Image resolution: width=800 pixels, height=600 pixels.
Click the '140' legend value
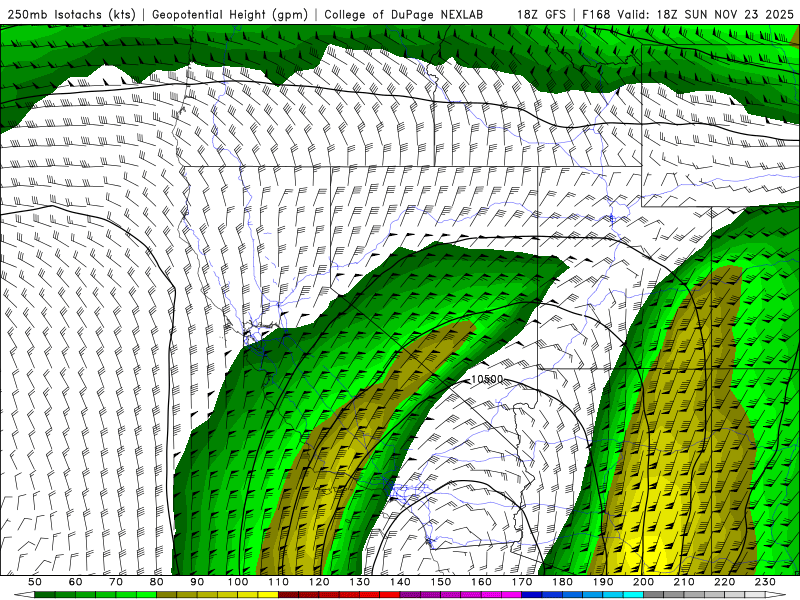pos(400,582)
